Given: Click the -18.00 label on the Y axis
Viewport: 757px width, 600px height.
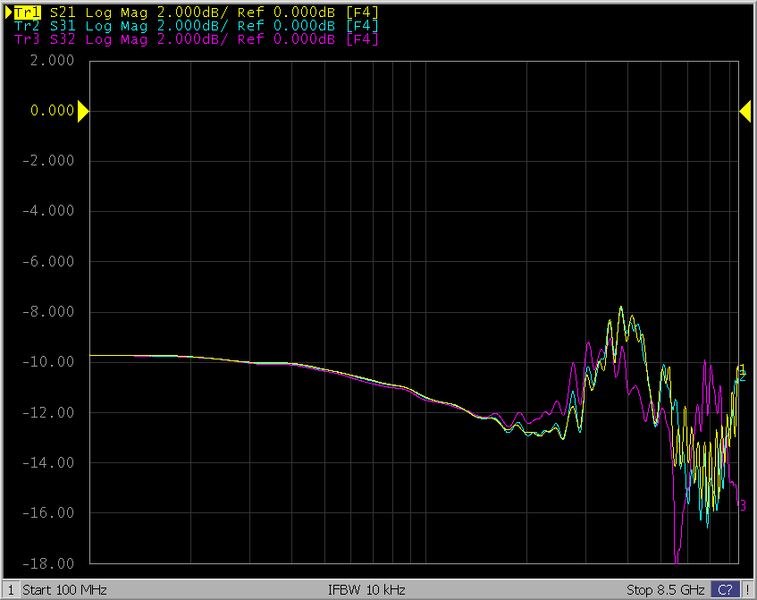Looking at the screenshot, I should tap(52, 563).
